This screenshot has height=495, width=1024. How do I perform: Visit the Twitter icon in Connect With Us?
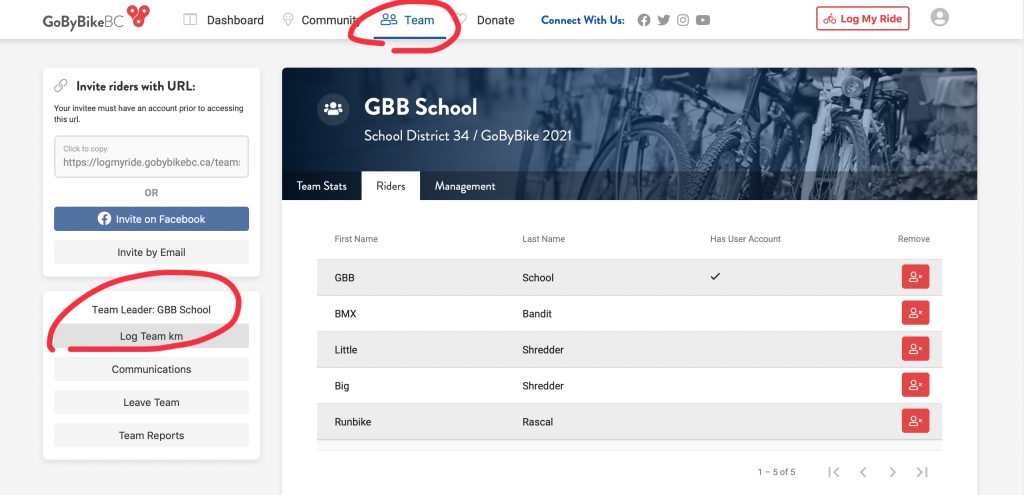(x=664, y=20)
